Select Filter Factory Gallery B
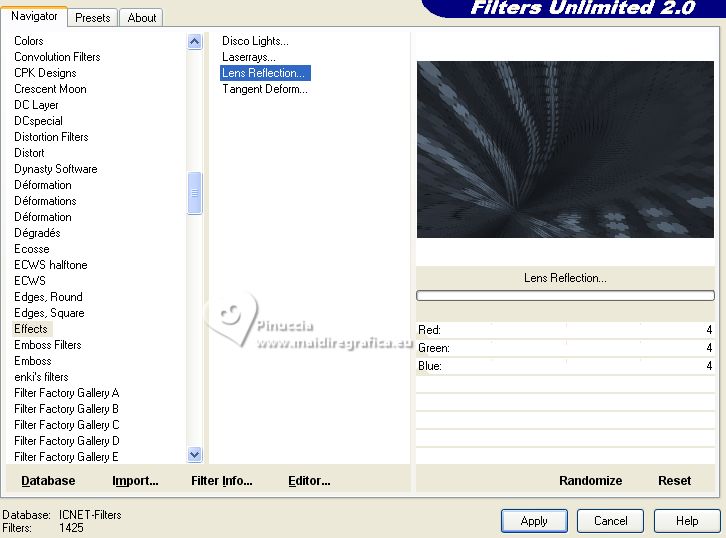726x538 pixels. pos(67,409)
